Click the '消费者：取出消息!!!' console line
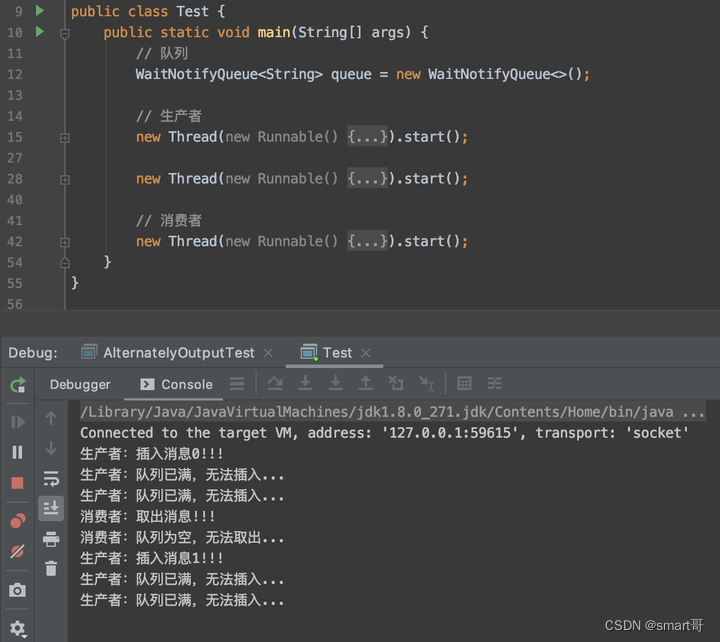The width and height of the screenshot is (720, 642). point(147,516)
